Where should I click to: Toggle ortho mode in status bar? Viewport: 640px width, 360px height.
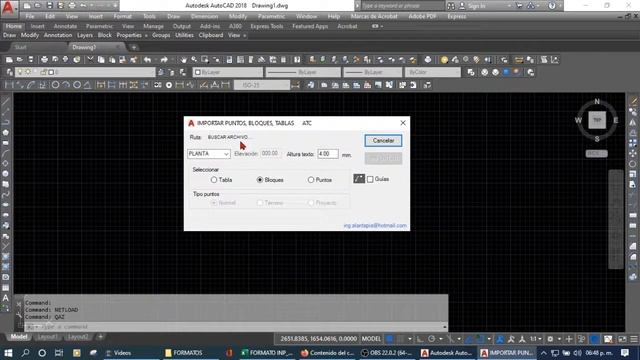[420, 339]
